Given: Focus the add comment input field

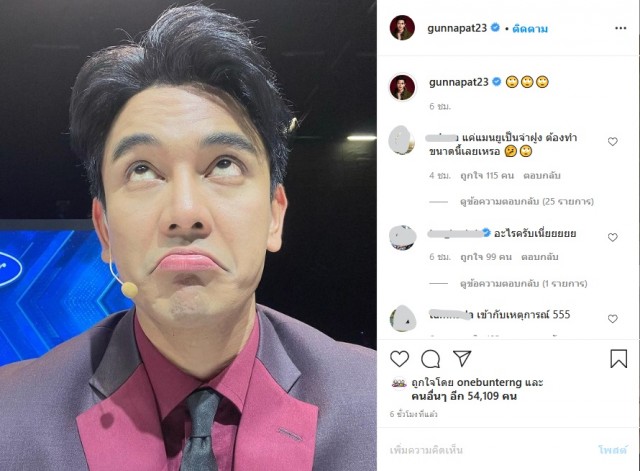Looking at the screenshot, I should [x=490, y=450].
